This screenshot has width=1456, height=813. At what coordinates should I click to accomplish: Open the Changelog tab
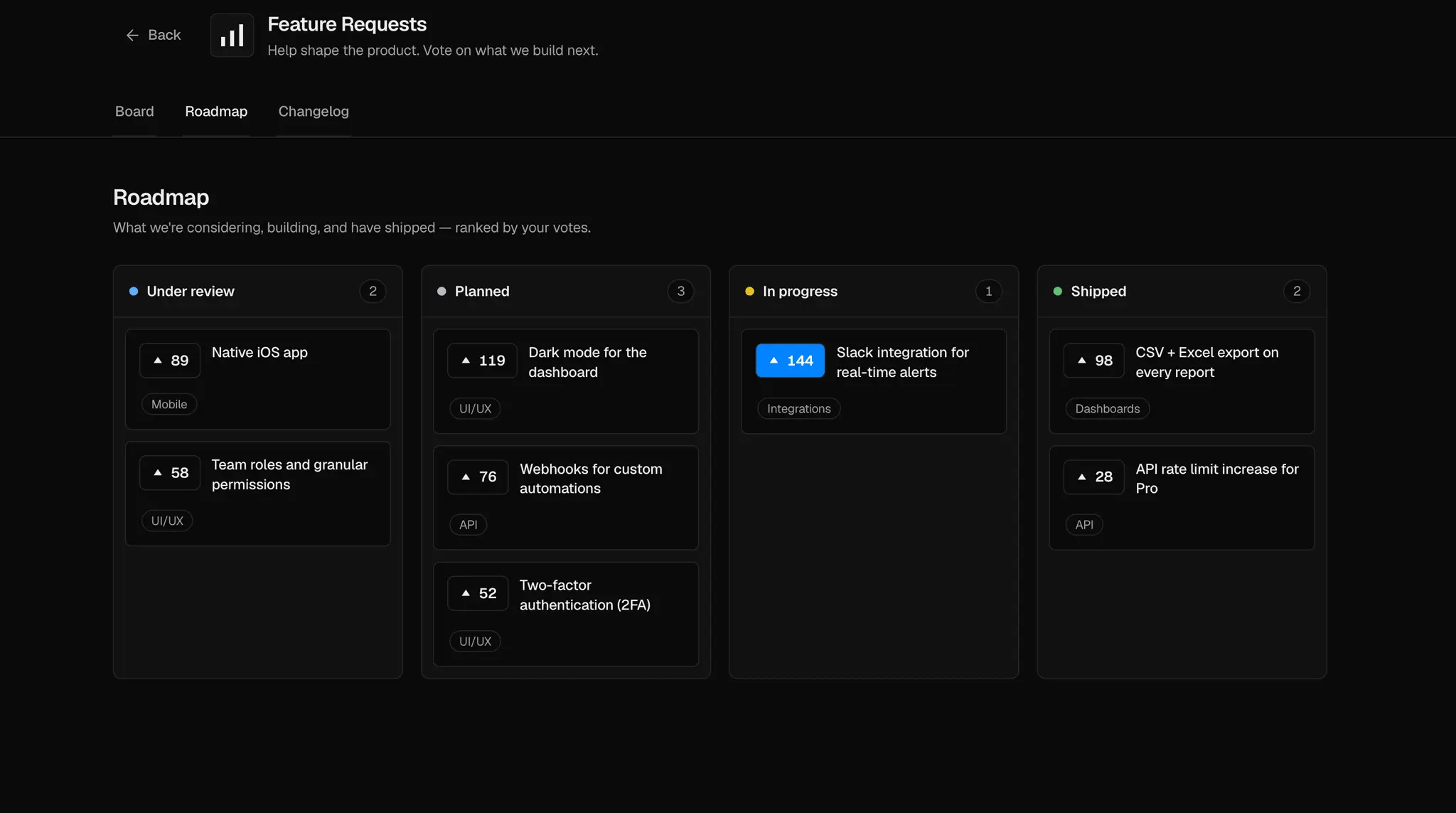(x=314, y=111)
